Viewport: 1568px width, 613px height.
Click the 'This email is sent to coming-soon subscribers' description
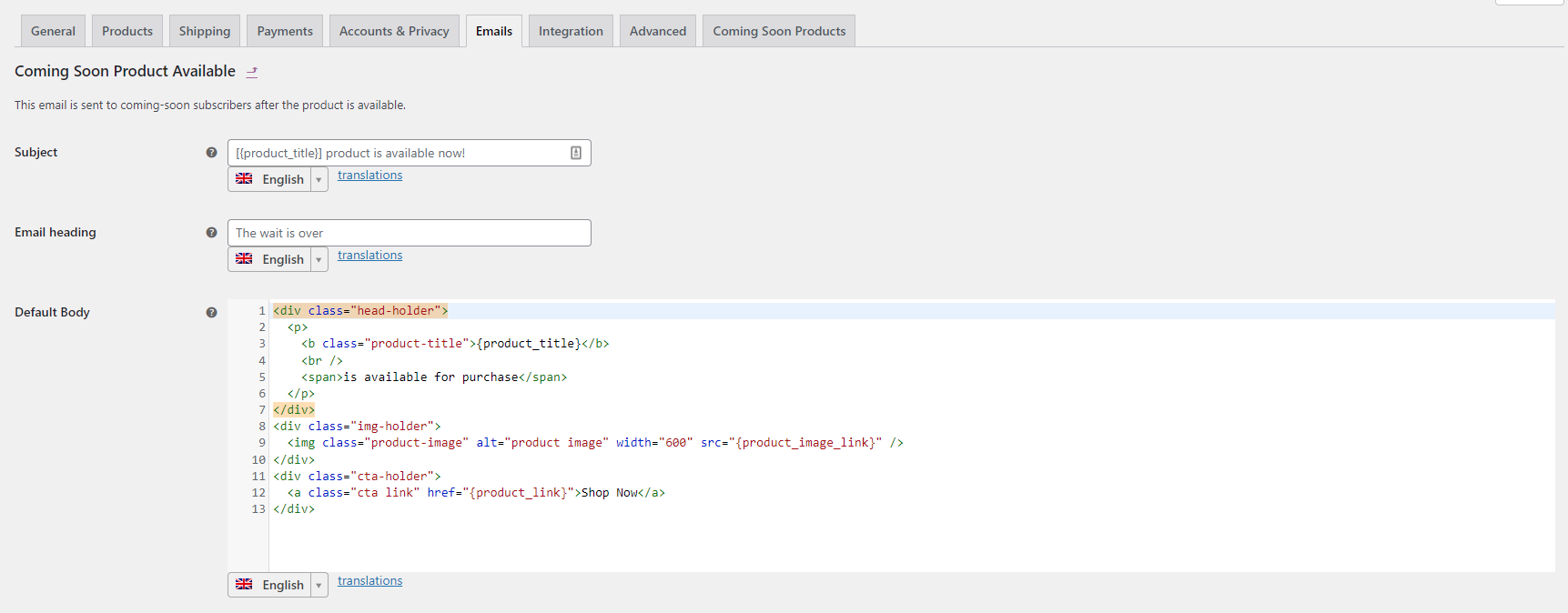[210, 106]
